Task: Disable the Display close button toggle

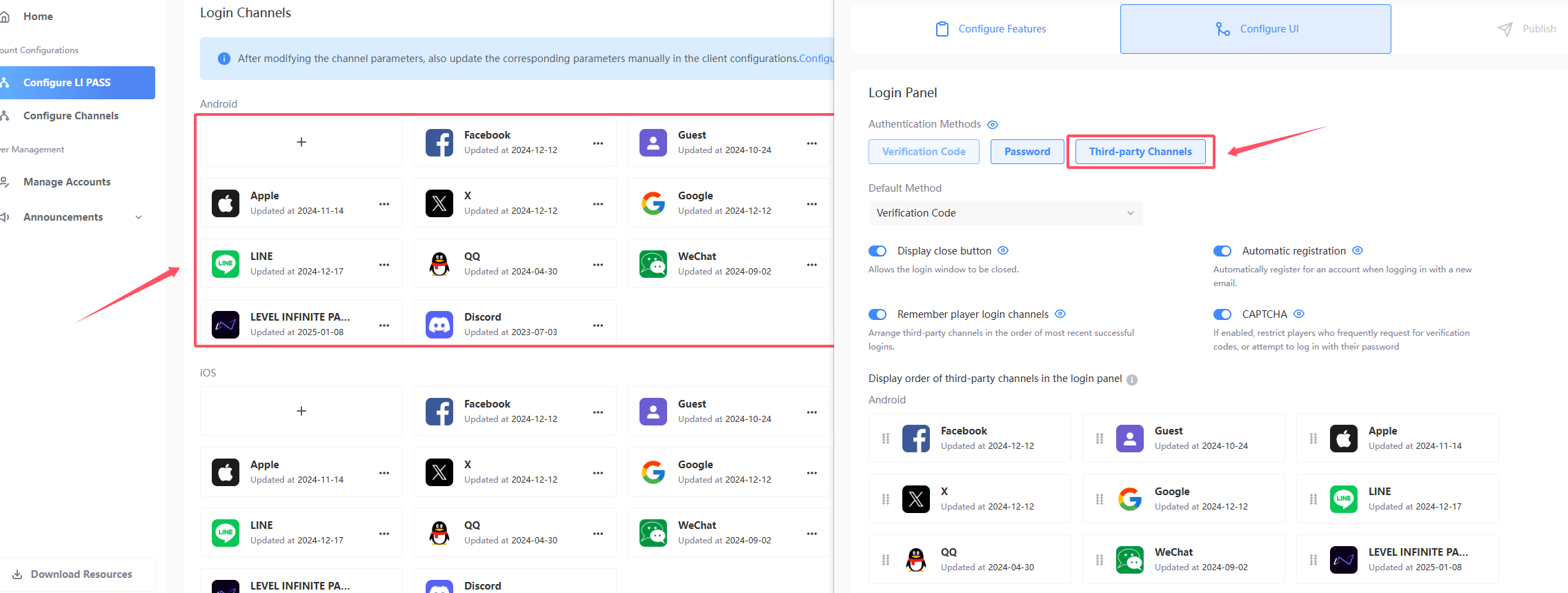Action: point(877,251)
